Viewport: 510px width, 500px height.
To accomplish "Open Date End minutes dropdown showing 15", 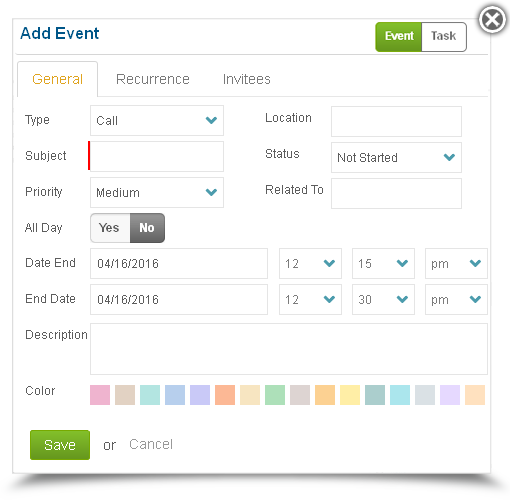I will coord(383,263).
